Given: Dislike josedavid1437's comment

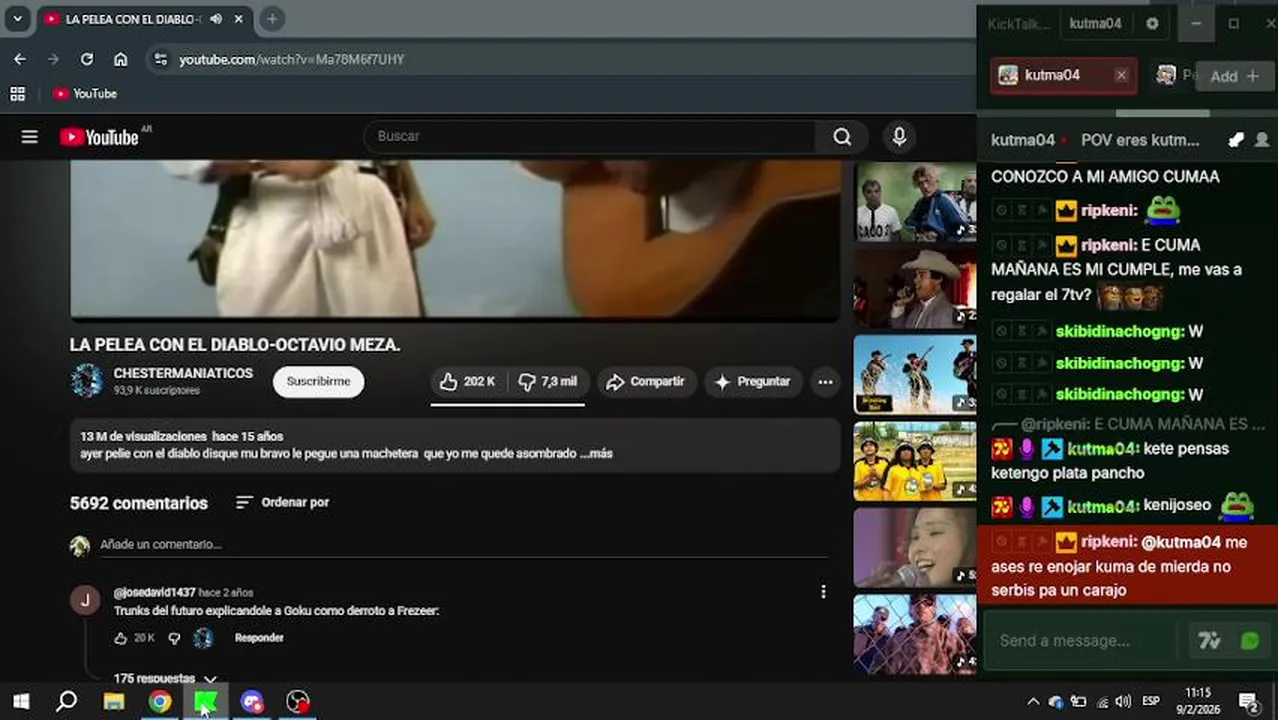Looking at the screenshot, I should [174, 638].
